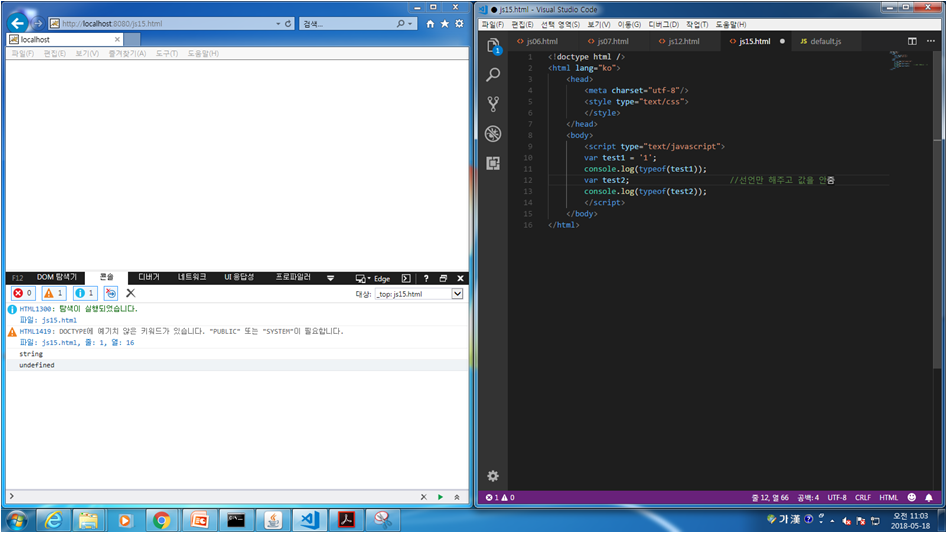Click the IE search magnifier icon

400,24
